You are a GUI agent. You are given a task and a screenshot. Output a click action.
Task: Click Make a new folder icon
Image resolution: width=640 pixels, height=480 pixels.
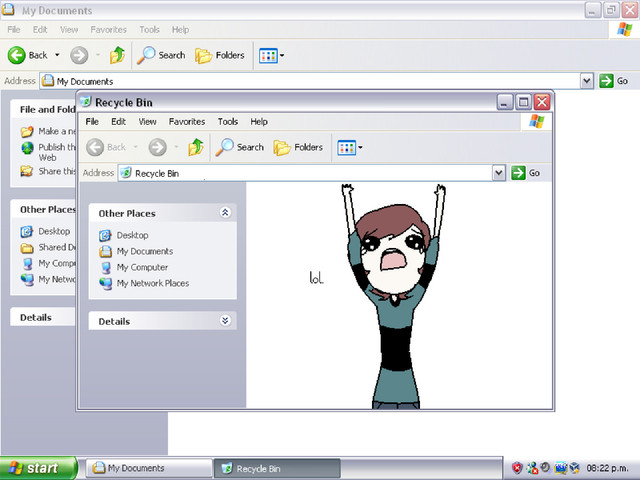click(27, 131)
